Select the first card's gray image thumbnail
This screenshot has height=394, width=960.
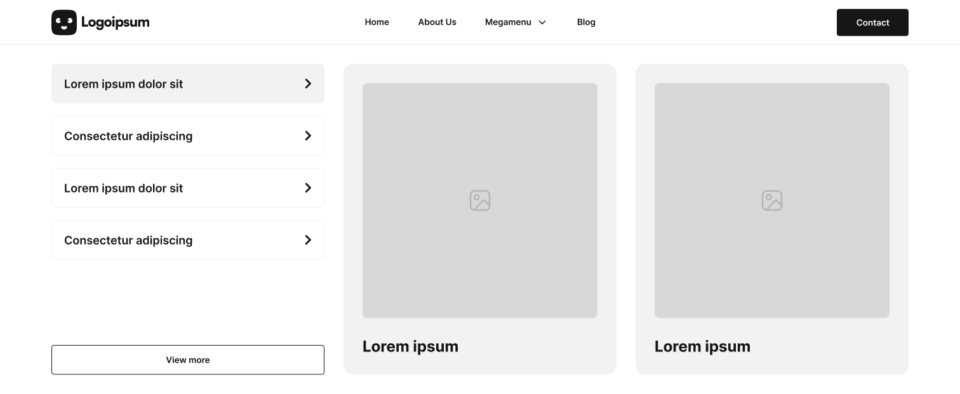pos(480,201)
